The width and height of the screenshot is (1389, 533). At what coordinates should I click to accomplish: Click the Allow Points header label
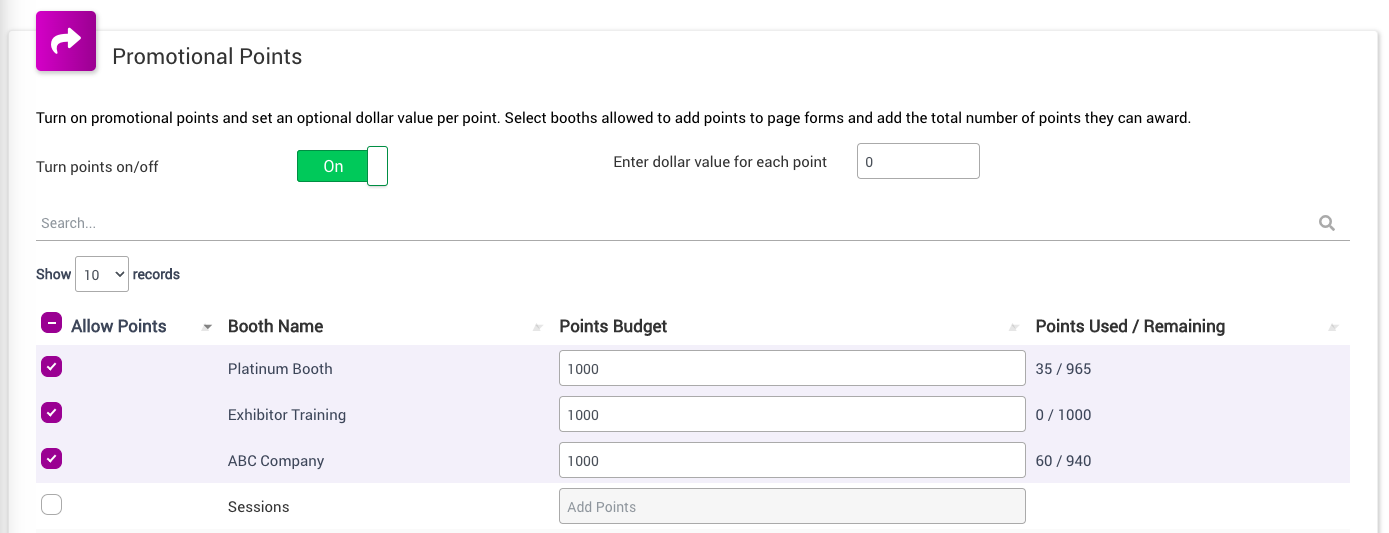point(119,326)
